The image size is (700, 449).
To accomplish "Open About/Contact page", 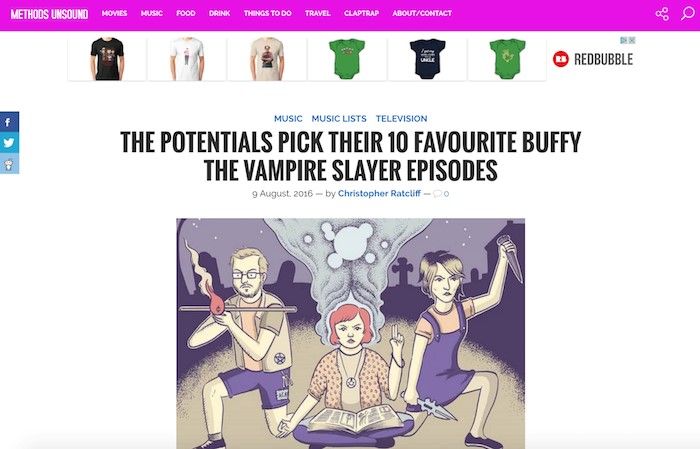I will [x=422, y=13].
